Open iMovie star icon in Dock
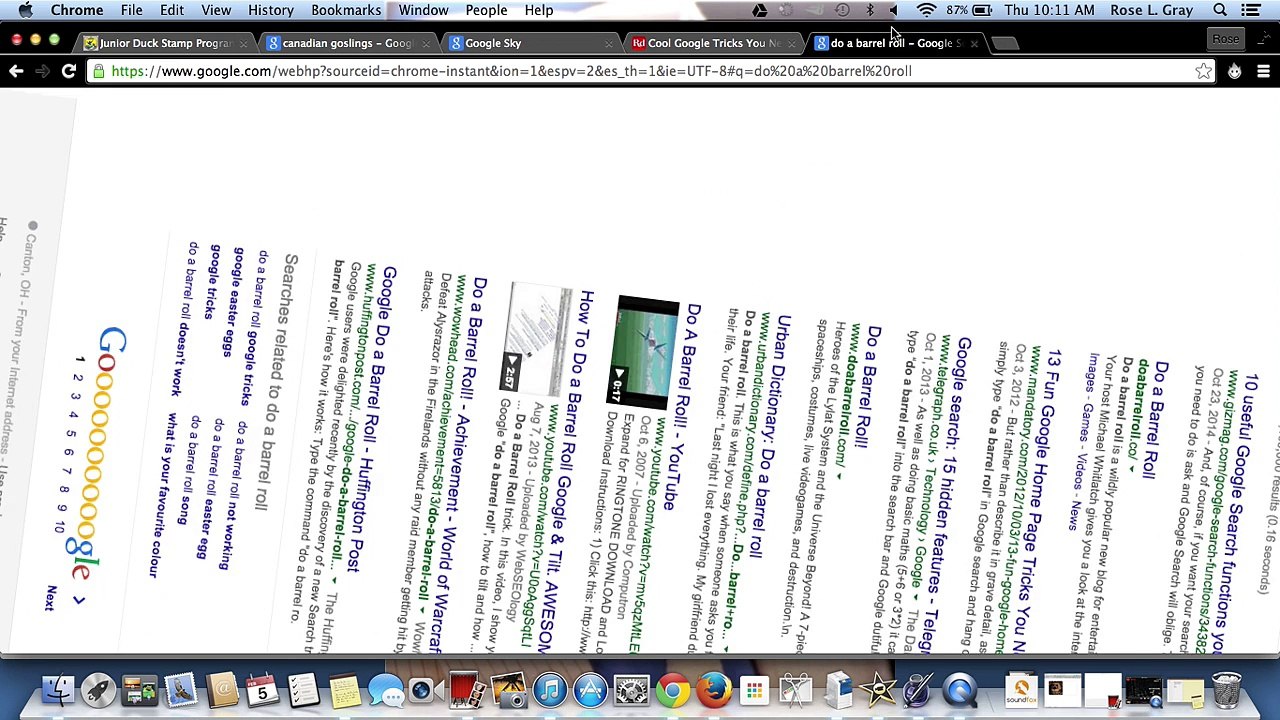Screen dimensions: 1280x720 tap(877, 690)
